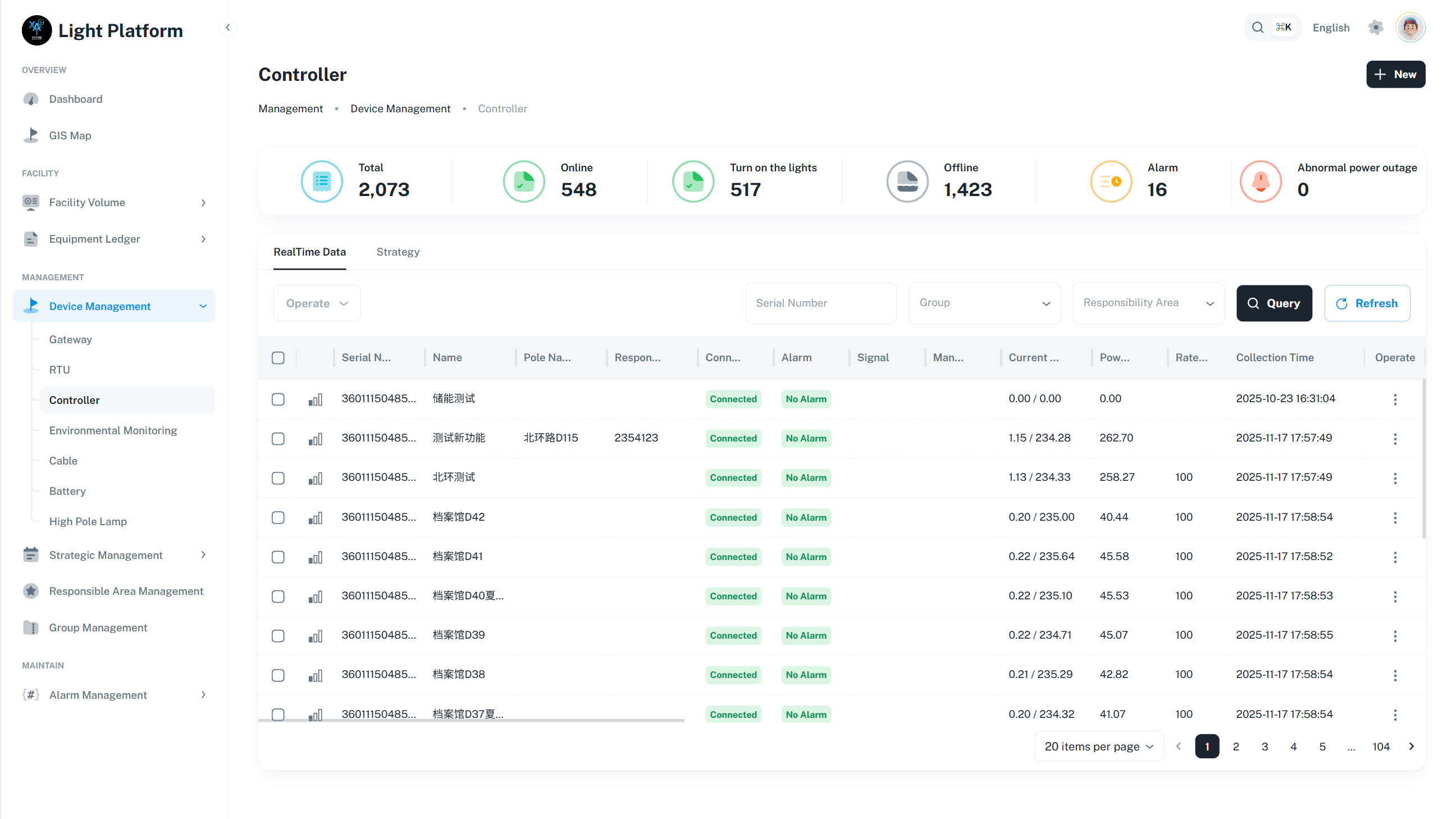Collapse sidebar with the arrow icon
This screenshot has width=1456, height=819.
[x=228, y=27]
